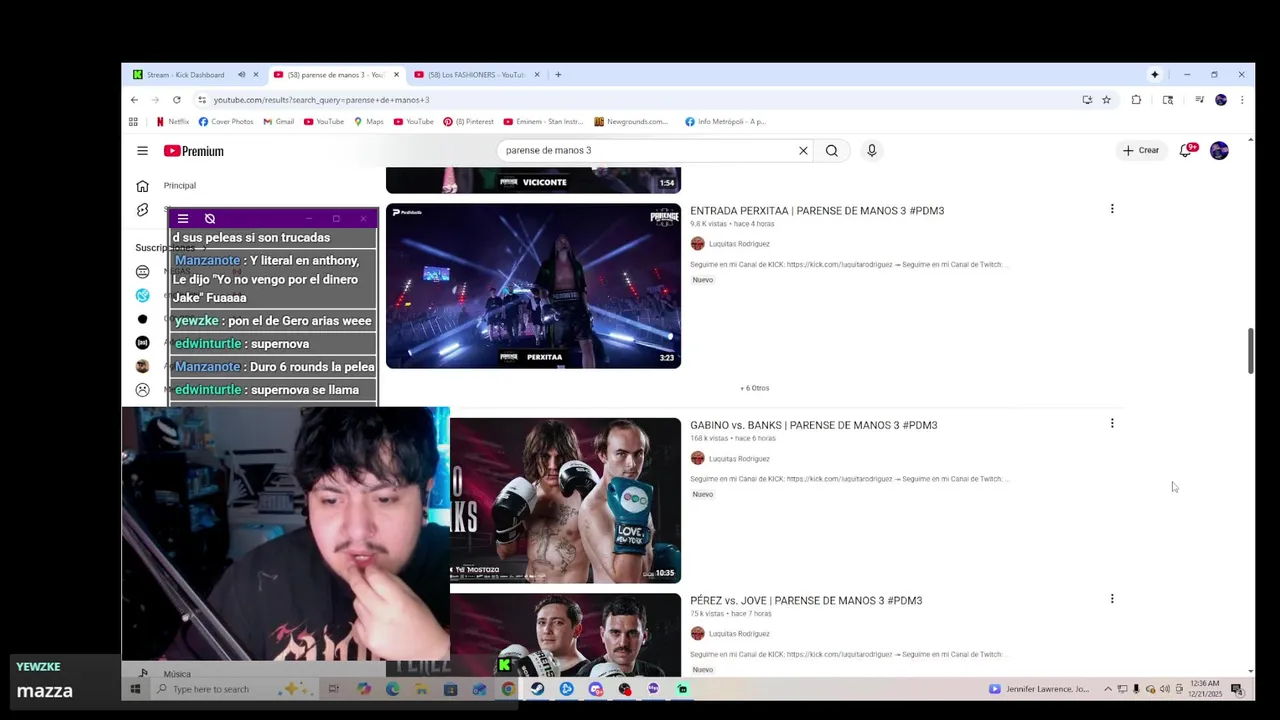Reload the page with the refresh icon
The width and height of the screenshot is (1280, 720).
(x=177, y=100)
